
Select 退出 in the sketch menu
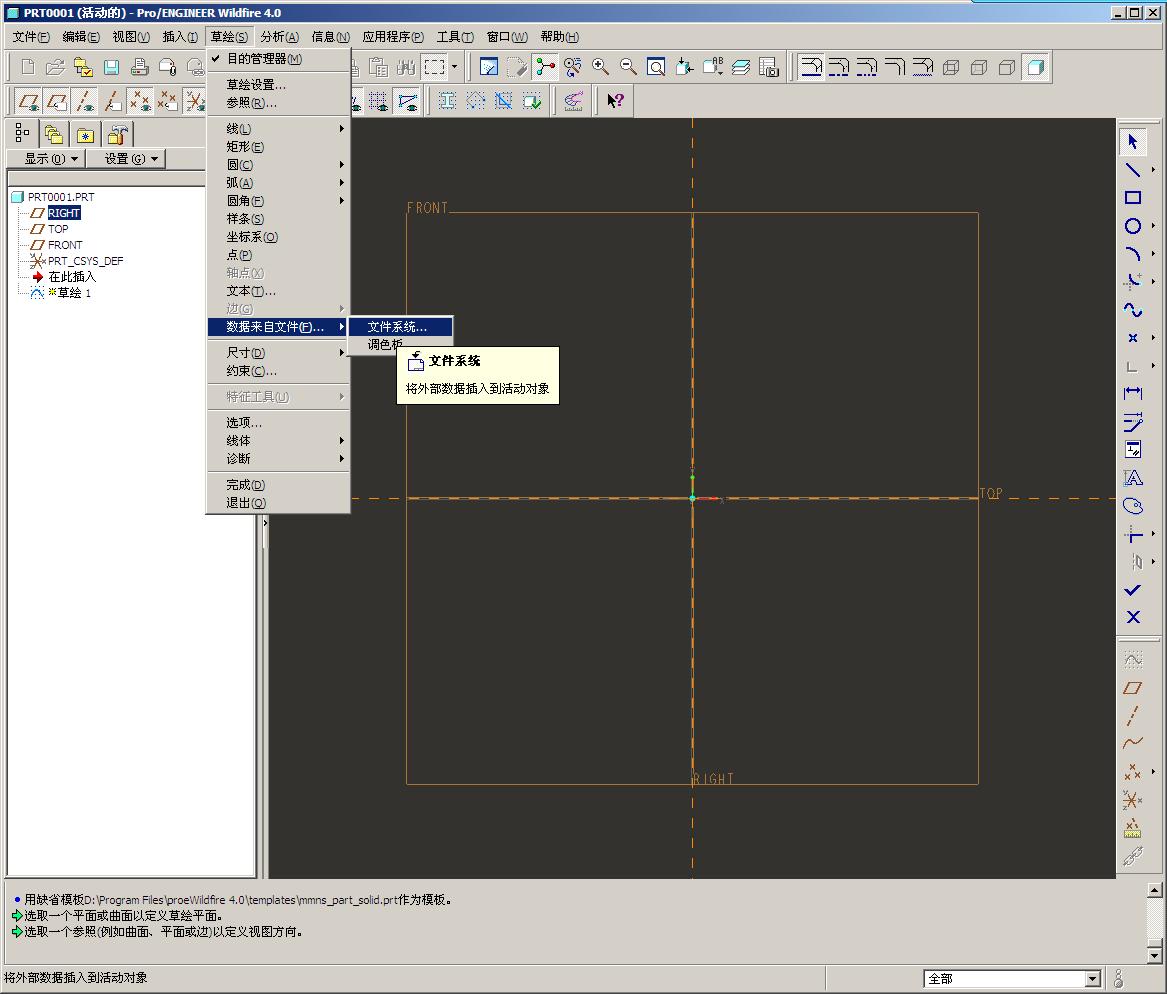278,503
